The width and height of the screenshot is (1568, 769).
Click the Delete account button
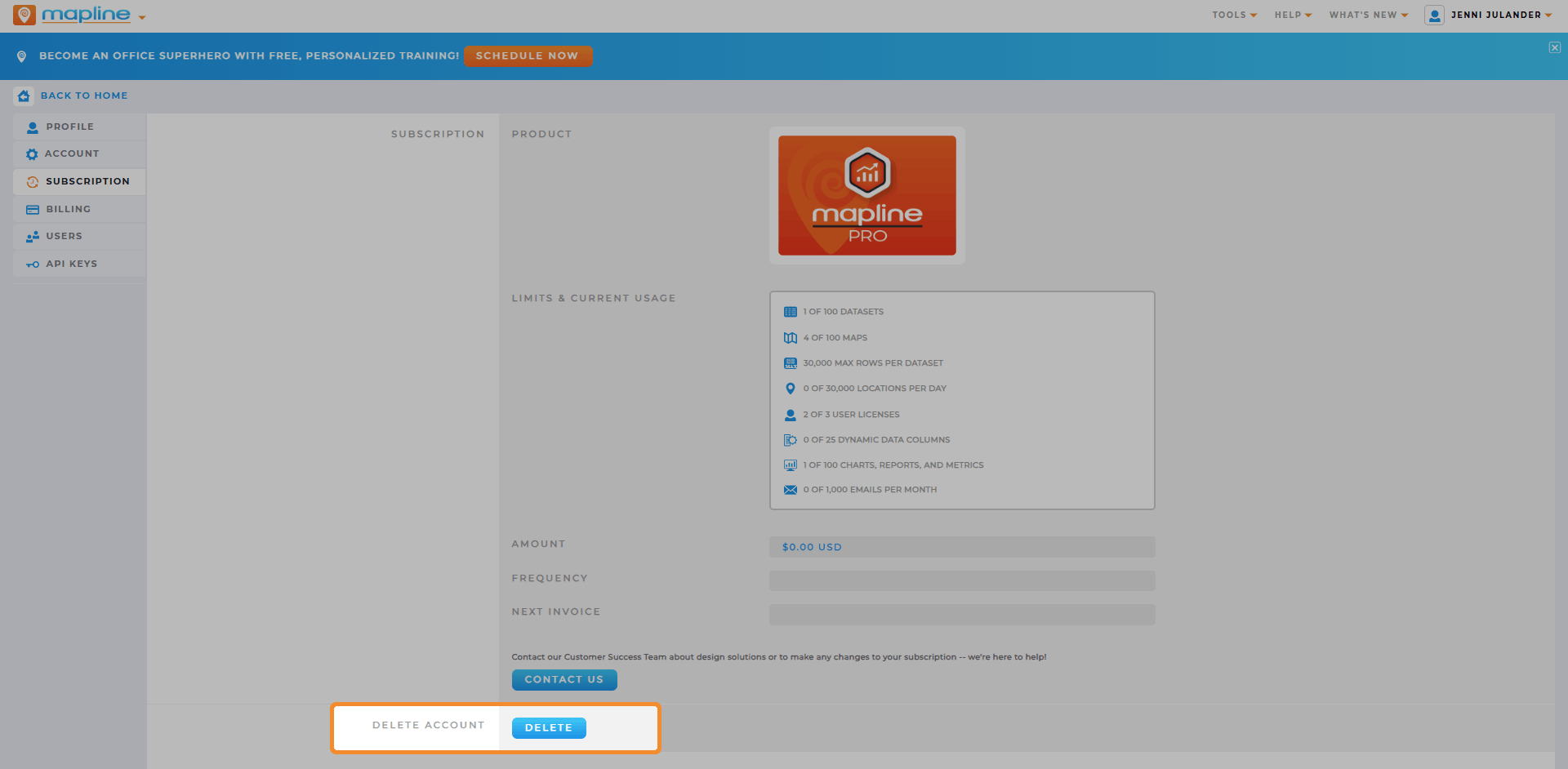[x=549, y=727]
